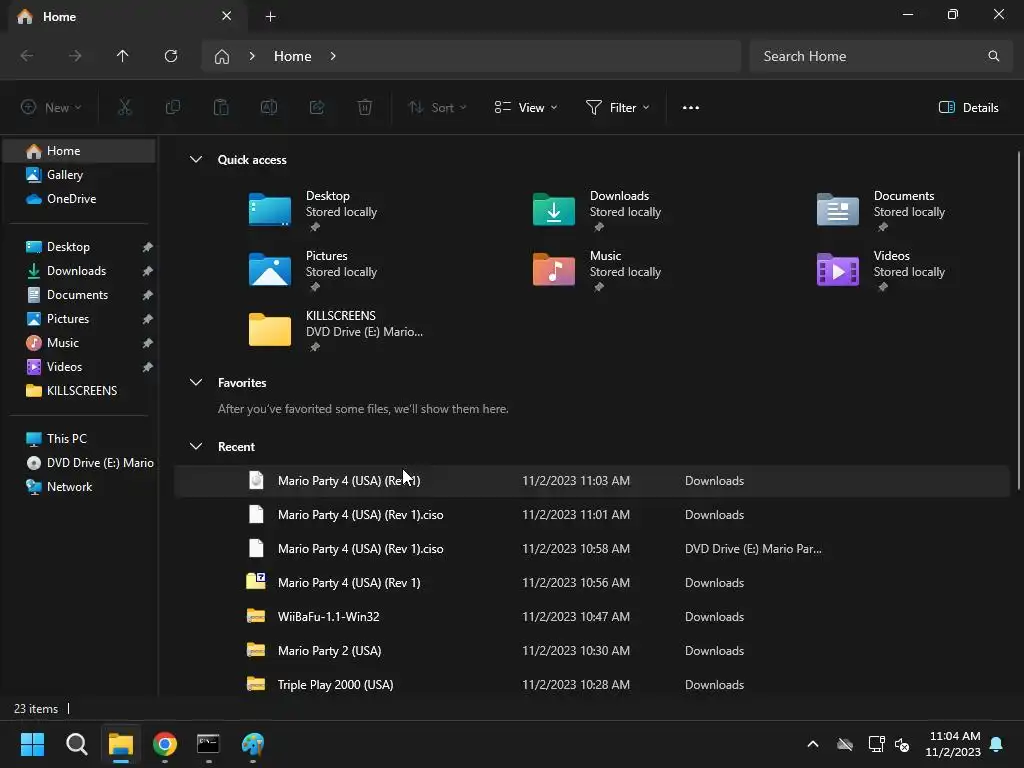Open the Sort dropdown menu
The height and width of the screenshot is (768, 1024).
tap(437, 108)
